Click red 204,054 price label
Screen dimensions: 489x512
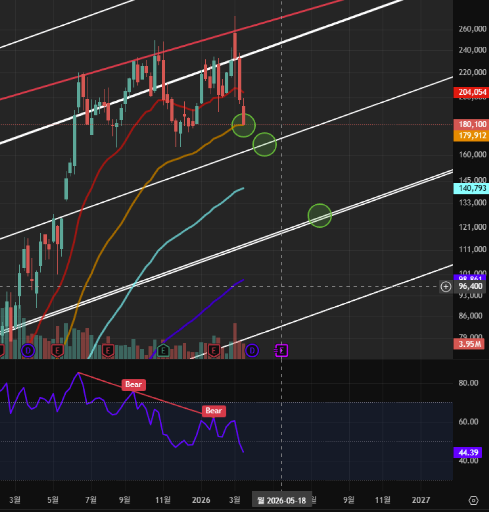click(x=471, y=92)
